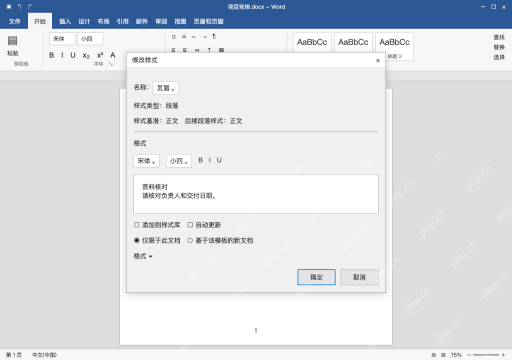This screenshot has height=360, width=512.
Task: Click the Save icon in the title bar
Action: pos(9,7)
